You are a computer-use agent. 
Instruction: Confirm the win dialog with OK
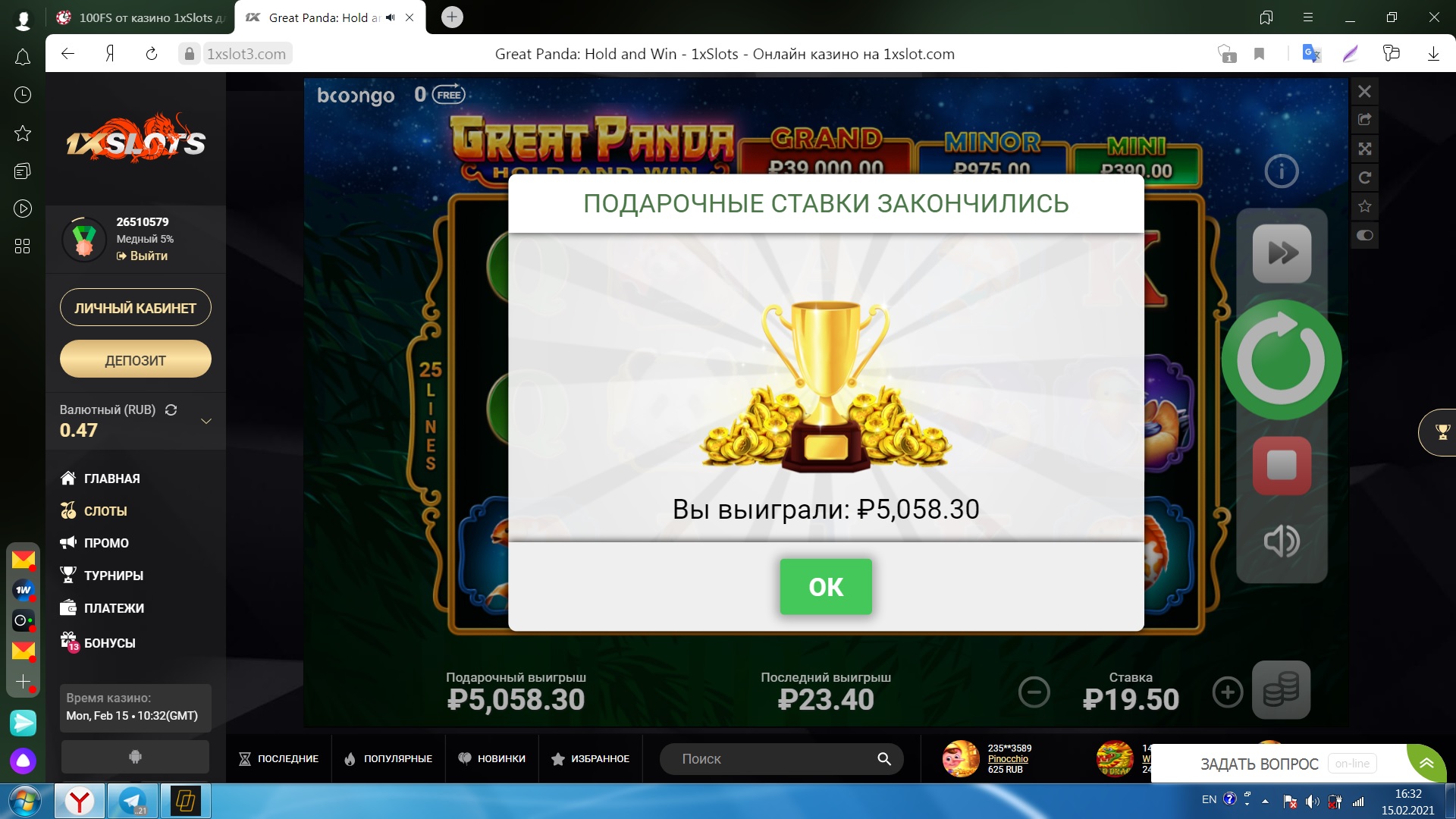(x=826, y=587)
